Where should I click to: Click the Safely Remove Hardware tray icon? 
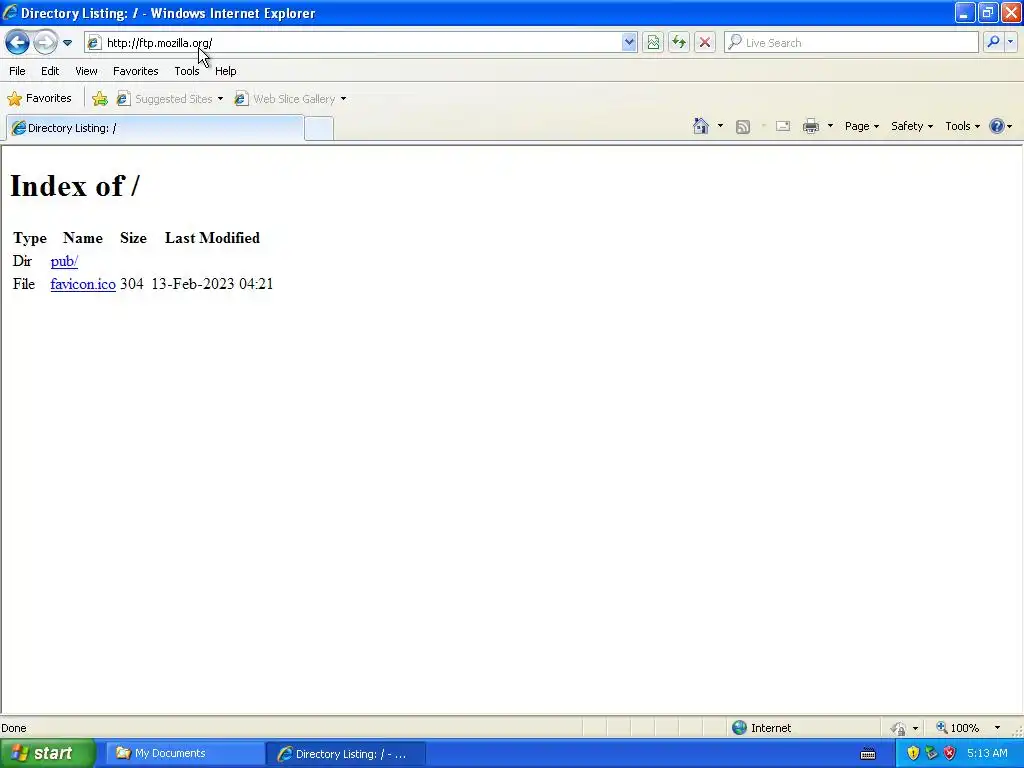pos(931,754)
